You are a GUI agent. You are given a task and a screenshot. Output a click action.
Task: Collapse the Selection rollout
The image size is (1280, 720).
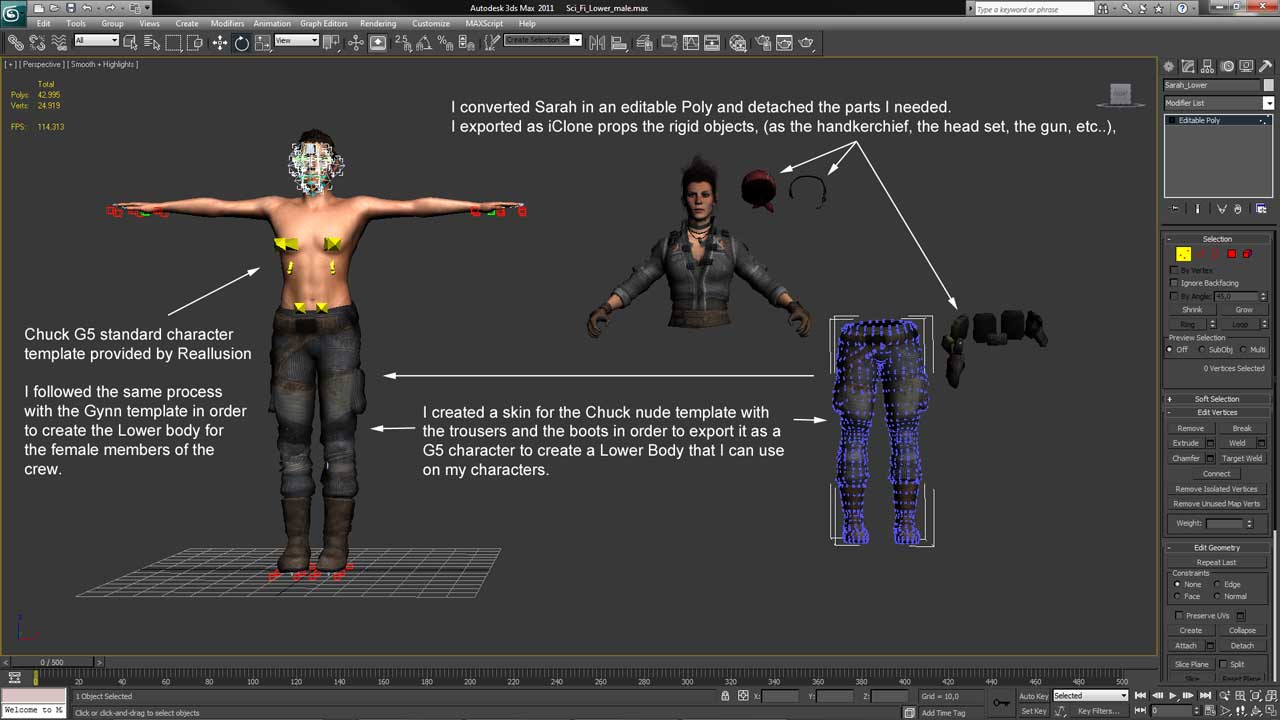point(1217,239)
